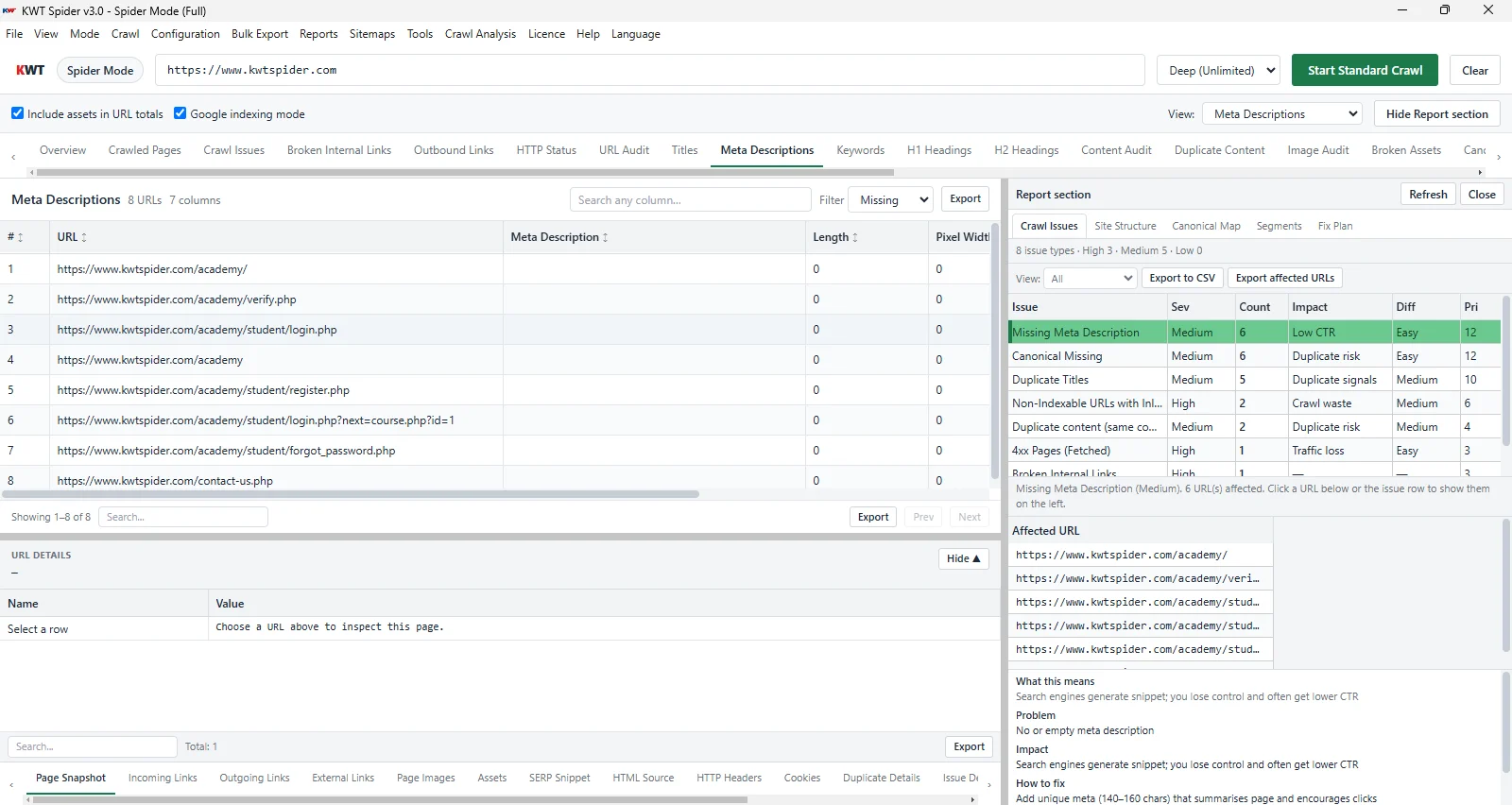Open the Meta Descriptions View dropdown
The height and width of the screenshot is (805, 1512).
[1281, 114]
